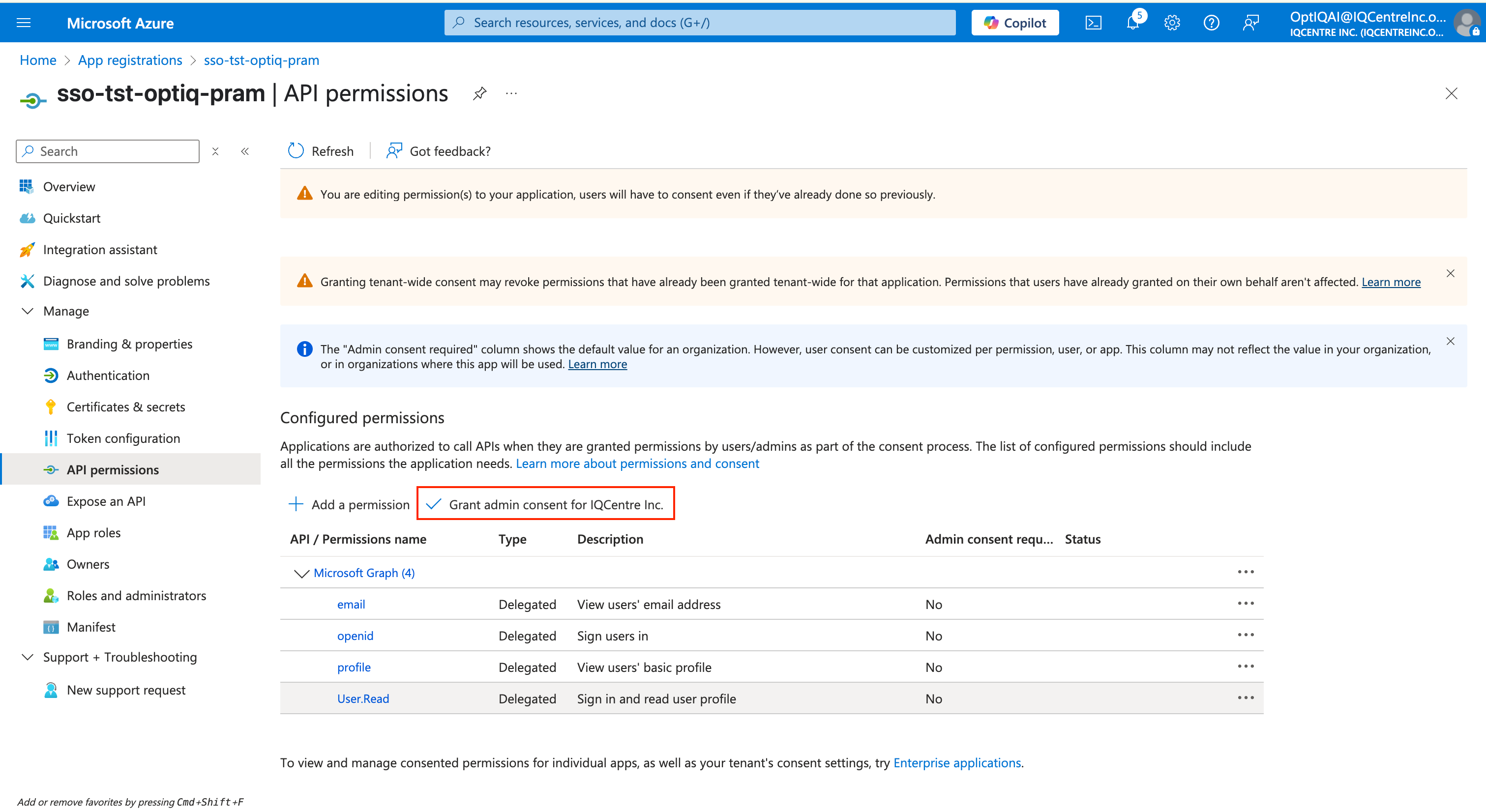Click the Overview grid icon in sidebar
1486x812 pixels.
click(x=27, y=186)
